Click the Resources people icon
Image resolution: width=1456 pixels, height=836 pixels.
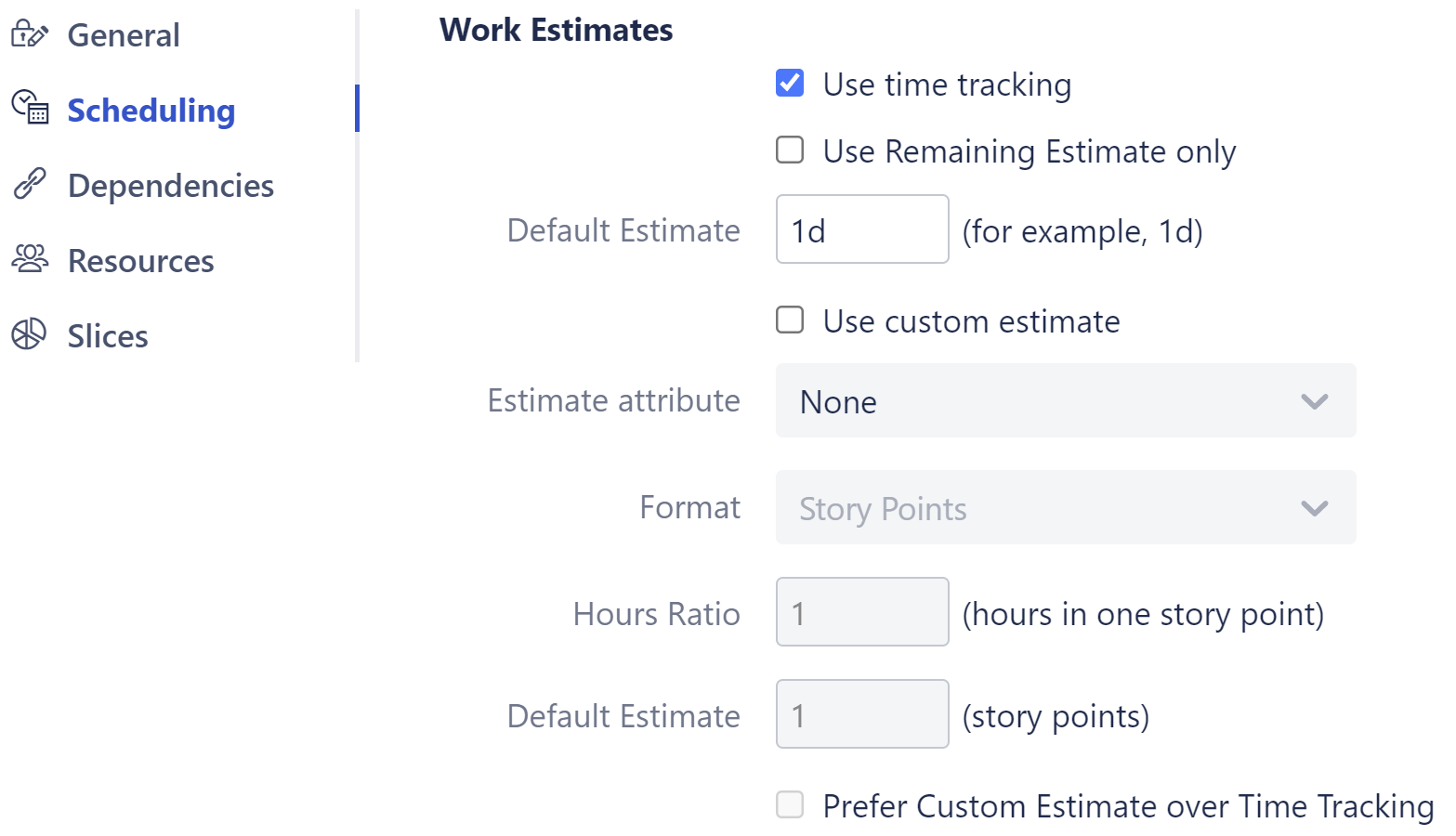(x=30, y=259)
